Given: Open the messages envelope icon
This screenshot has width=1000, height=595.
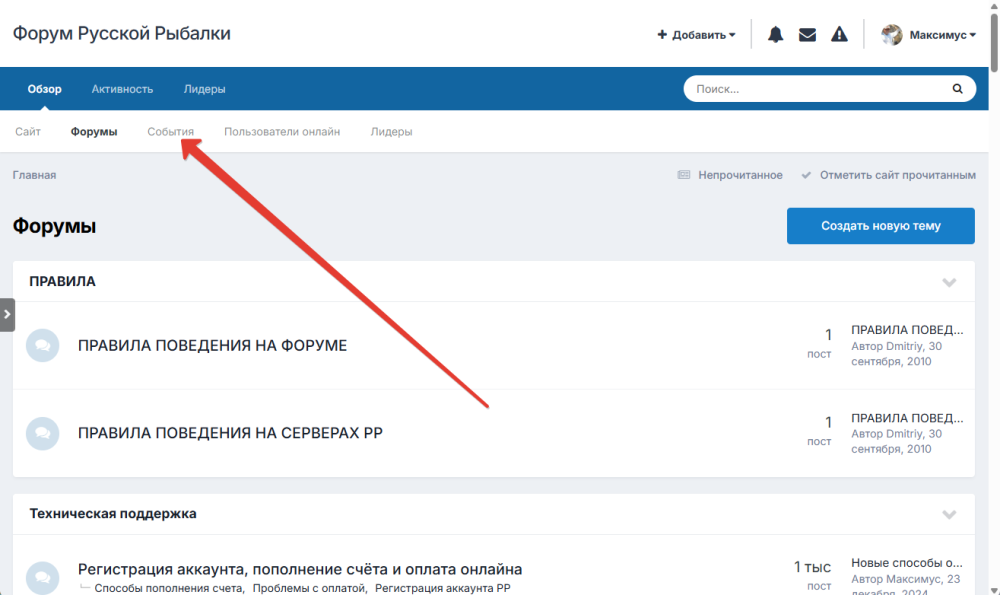Looking at the screenshot, I should coord(807,35).
